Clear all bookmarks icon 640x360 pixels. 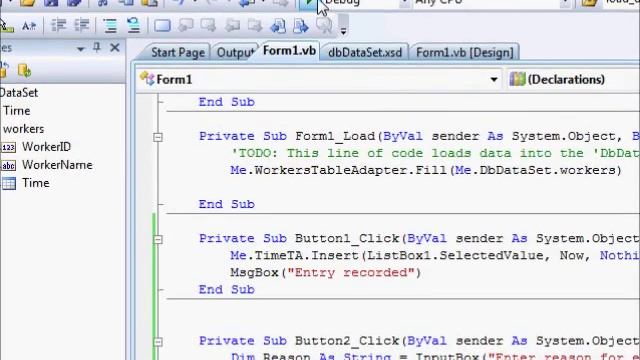pyautogui.click(x=324, y=26)
